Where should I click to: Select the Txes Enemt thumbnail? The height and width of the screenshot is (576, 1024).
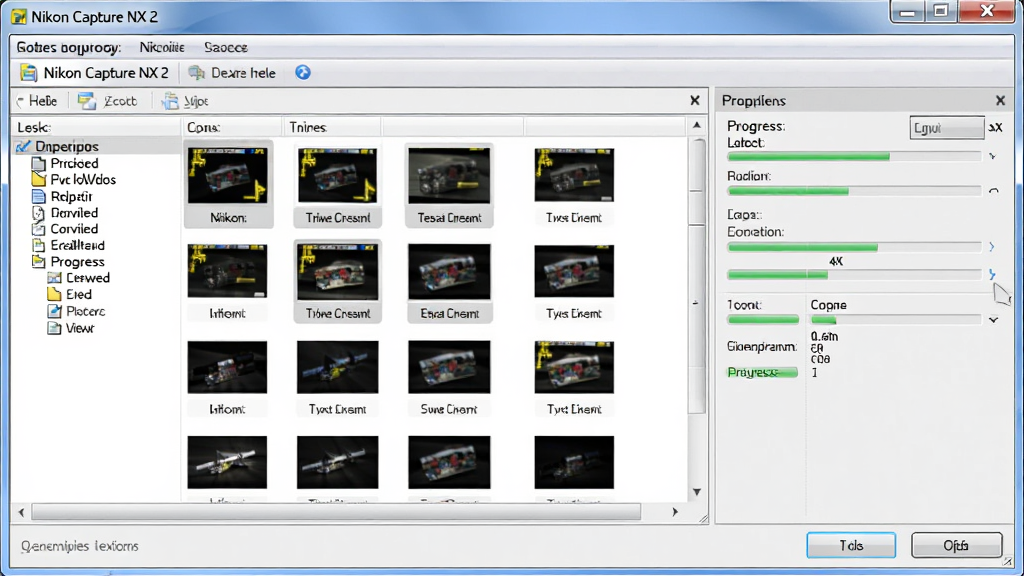click(x=574, y=185)
